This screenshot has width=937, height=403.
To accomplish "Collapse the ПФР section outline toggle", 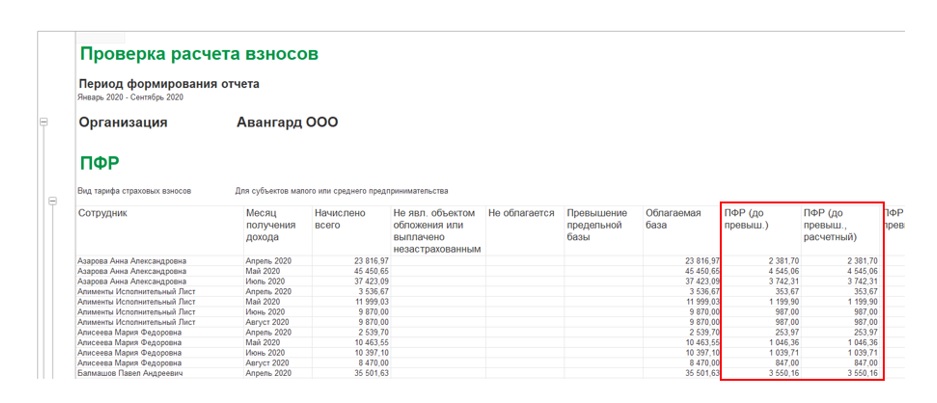I will (53, 201).
